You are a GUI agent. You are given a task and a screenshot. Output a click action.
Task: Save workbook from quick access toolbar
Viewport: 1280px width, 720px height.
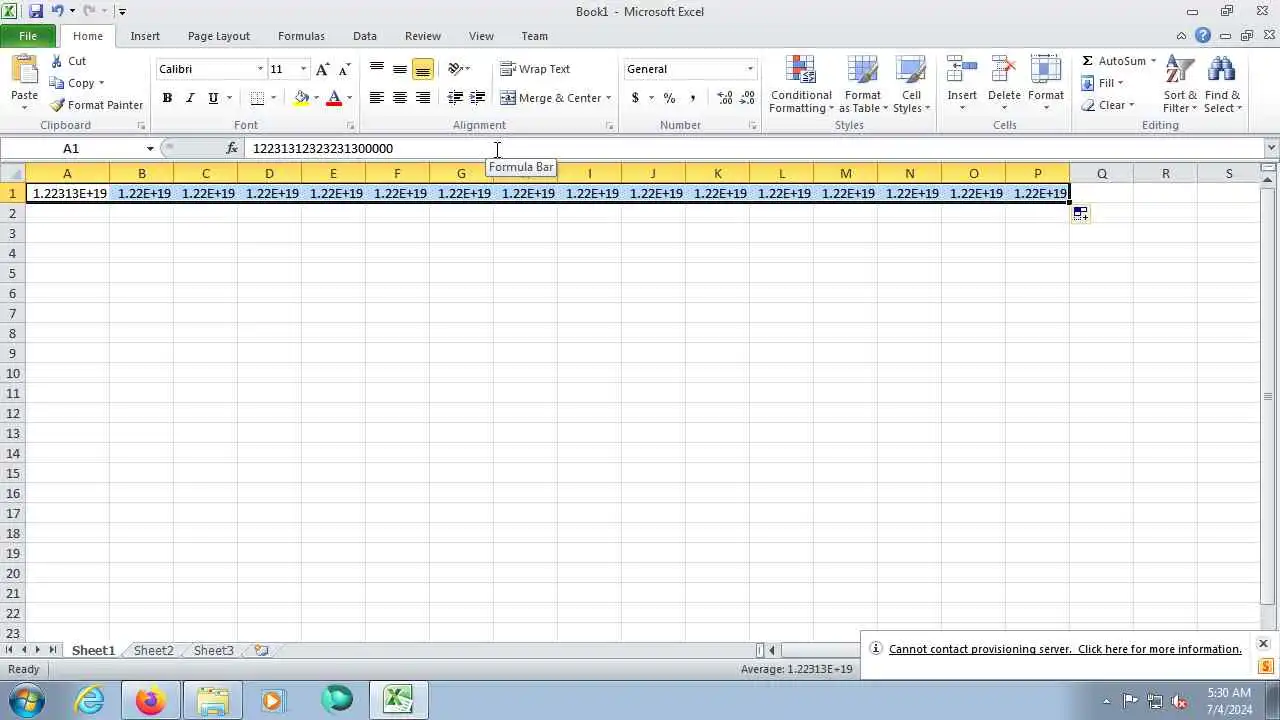click(x=35, y=11)
